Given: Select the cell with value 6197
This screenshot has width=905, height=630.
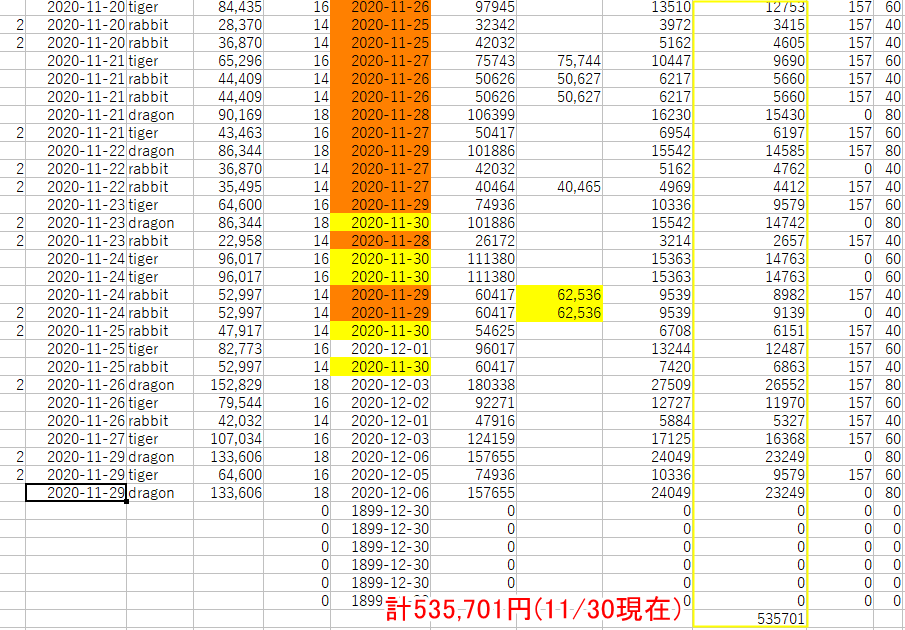Looking at the screenshot, I should tap(750, 133).
